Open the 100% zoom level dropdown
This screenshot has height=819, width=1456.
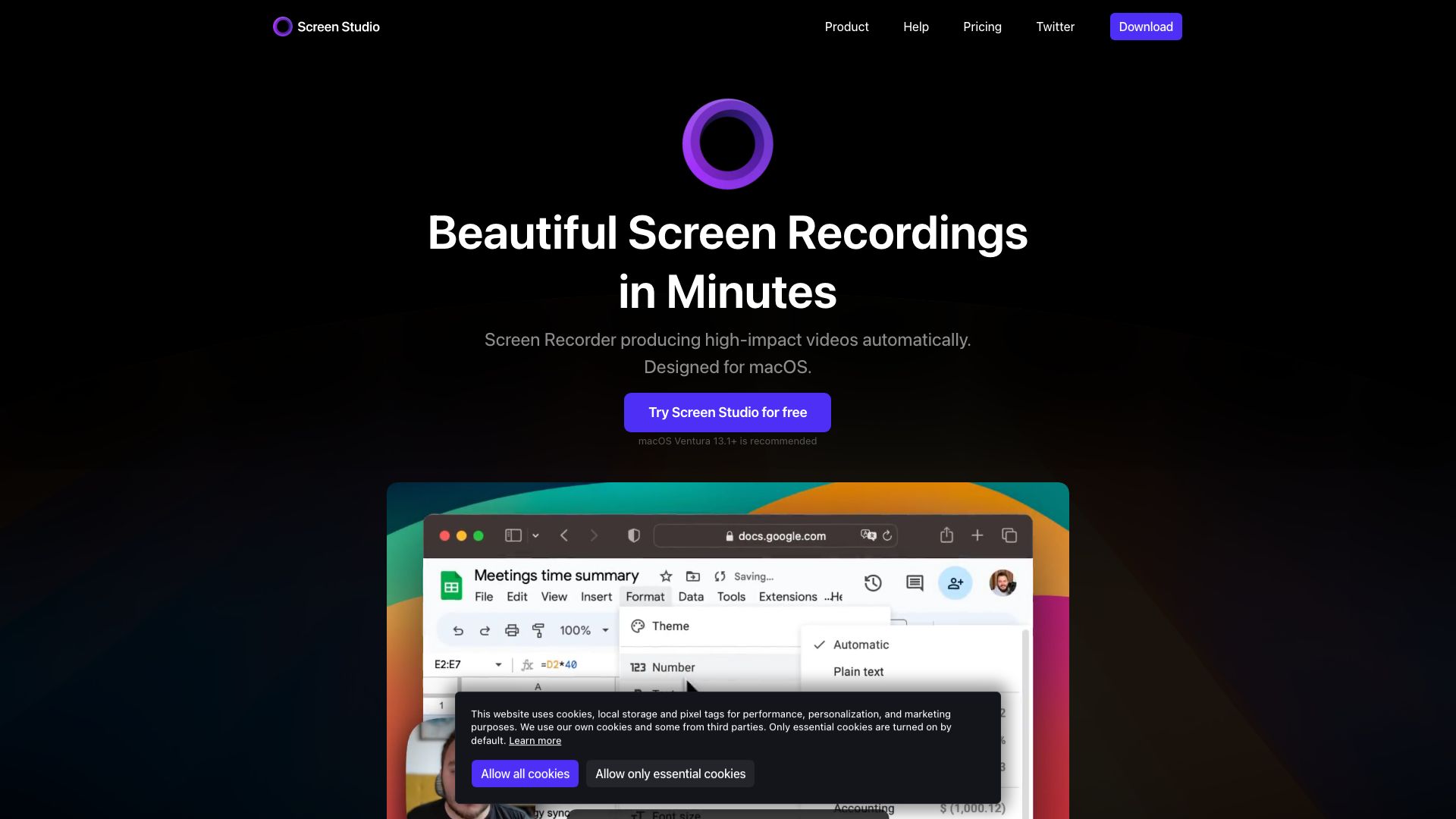pyautogui.click(x=583, y=630)
